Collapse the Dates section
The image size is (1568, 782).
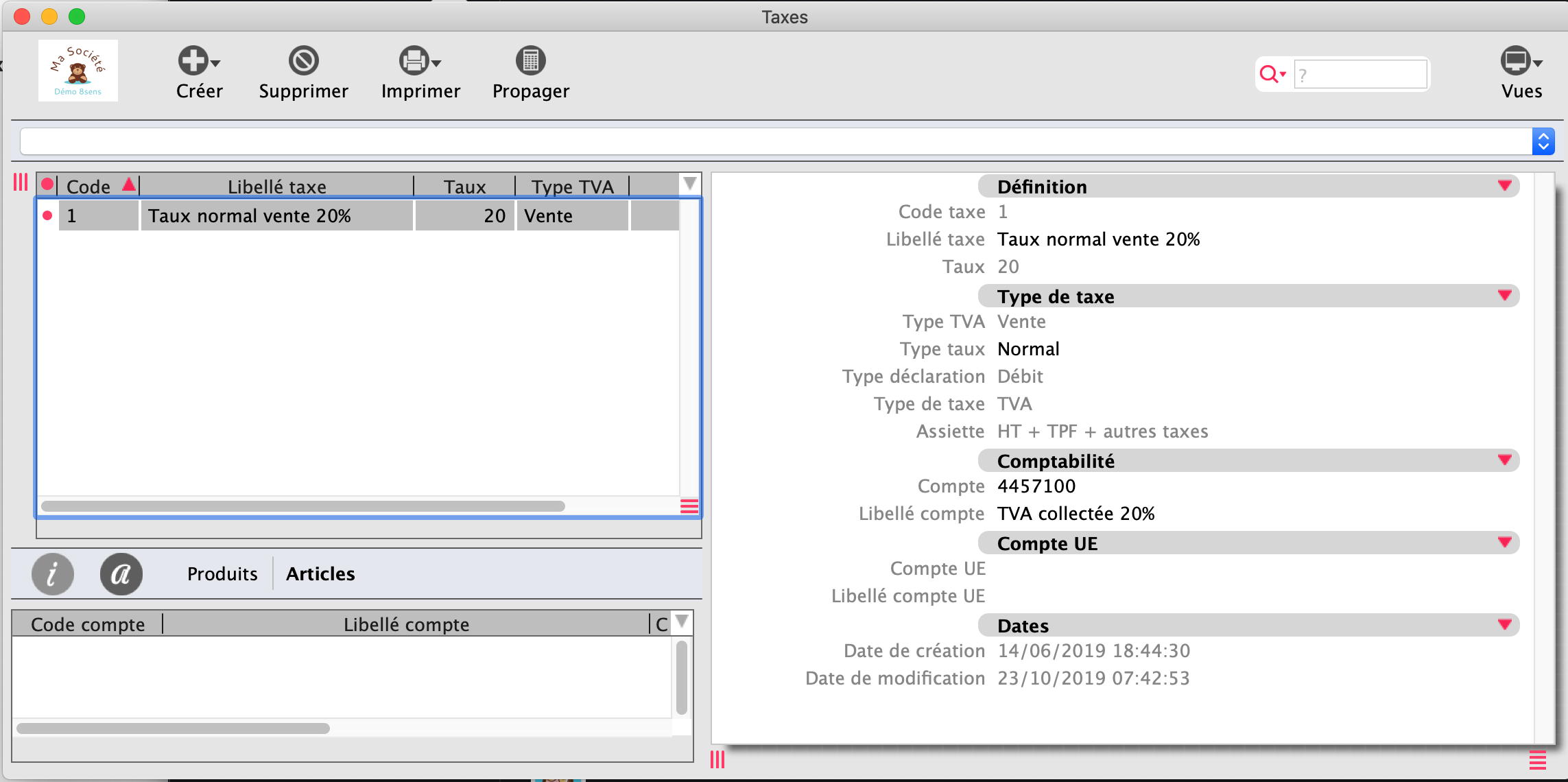(1505, 625)
